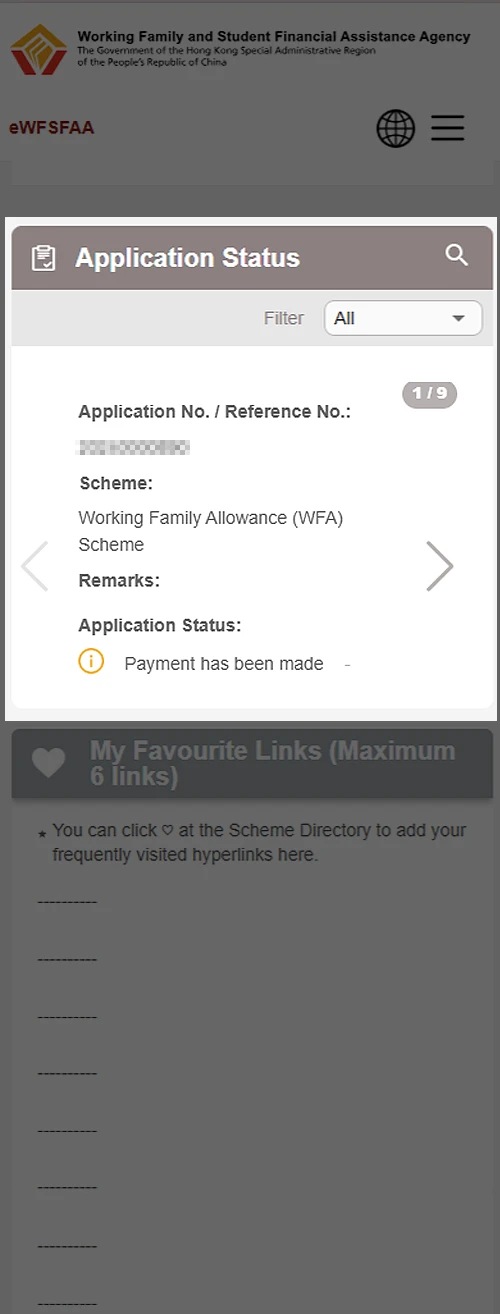This screenshot has width=500, height=1314.
Task: Click the orange info icon by payment status
Action: 91,662
